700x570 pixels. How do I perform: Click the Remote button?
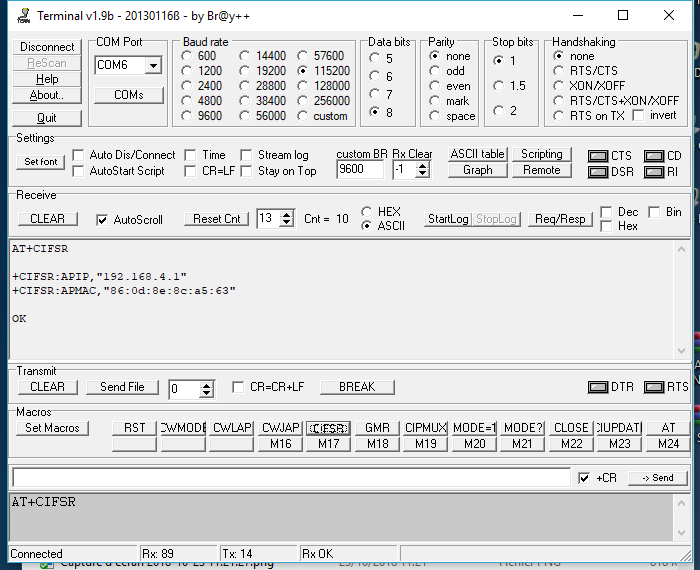click(542, 170)
